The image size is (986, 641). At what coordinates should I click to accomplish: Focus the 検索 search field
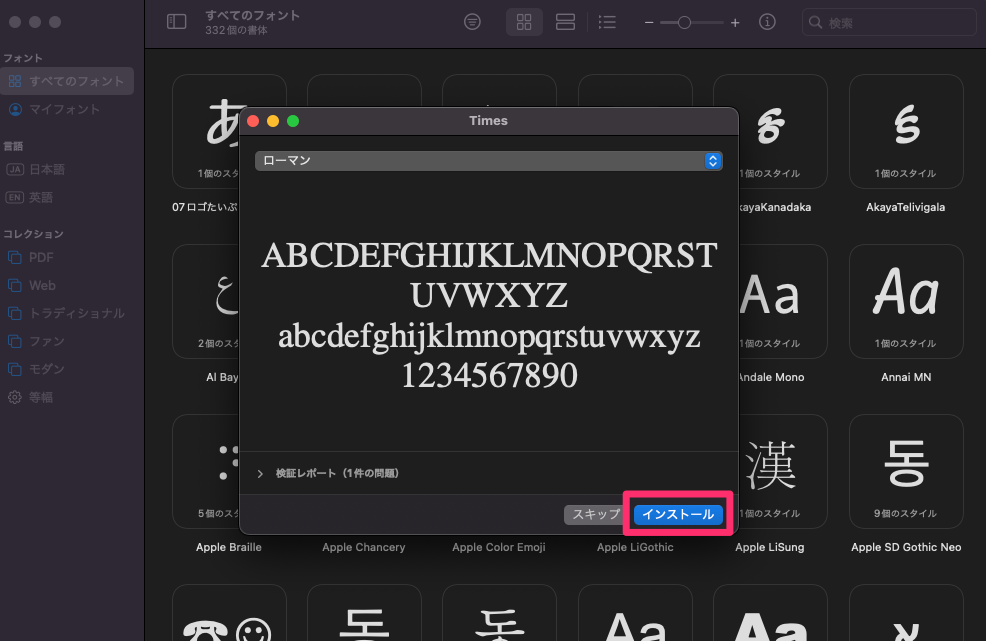(889, 23)
